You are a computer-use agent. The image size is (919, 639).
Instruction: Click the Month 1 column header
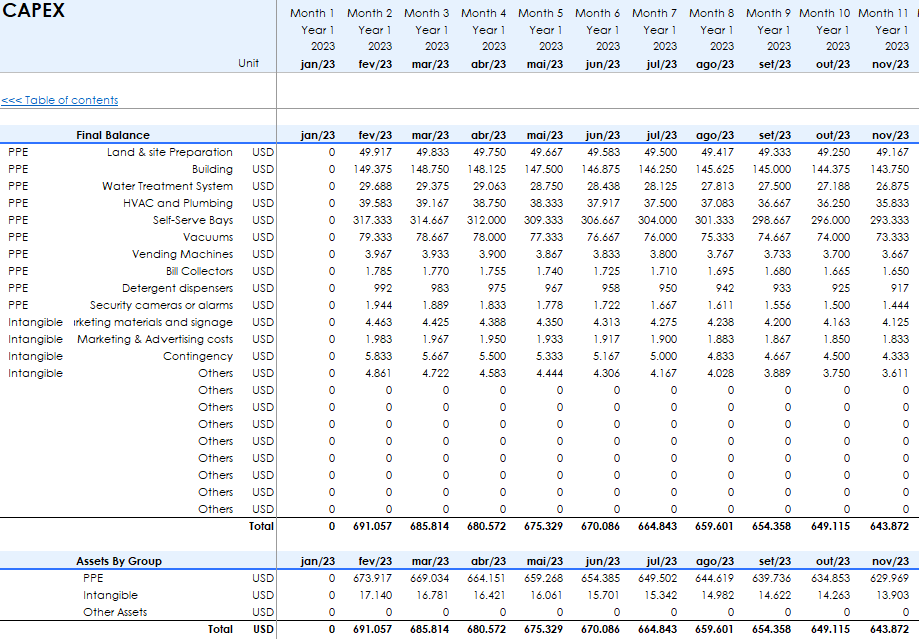[312, 13]
